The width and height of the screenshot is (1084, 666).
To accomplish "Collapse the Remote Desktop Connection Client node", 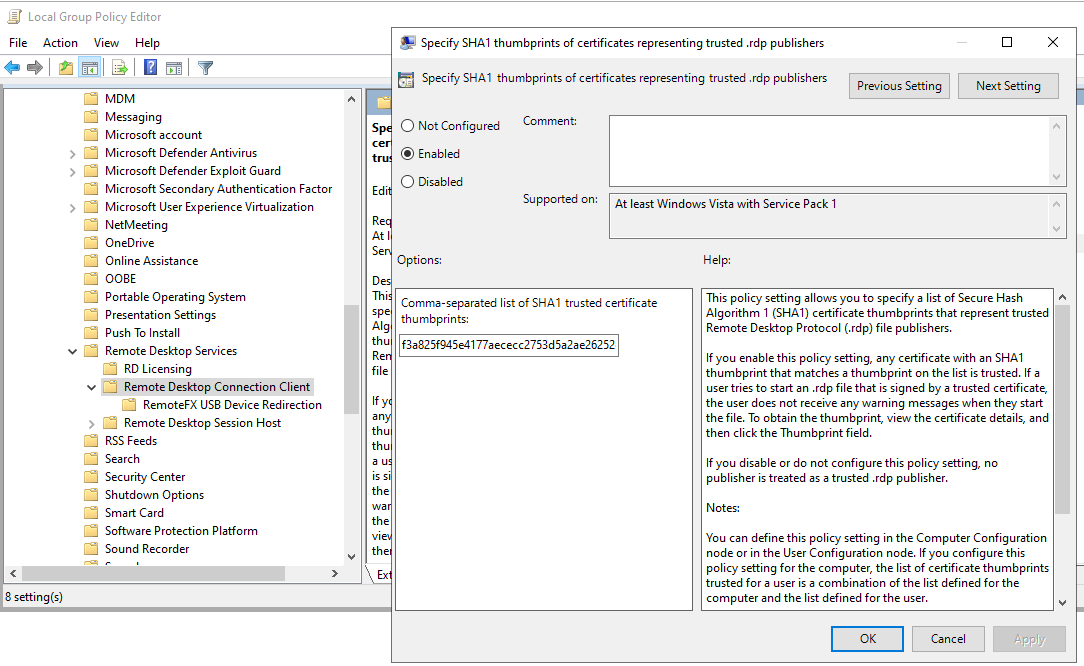I will tap(91, 387).
